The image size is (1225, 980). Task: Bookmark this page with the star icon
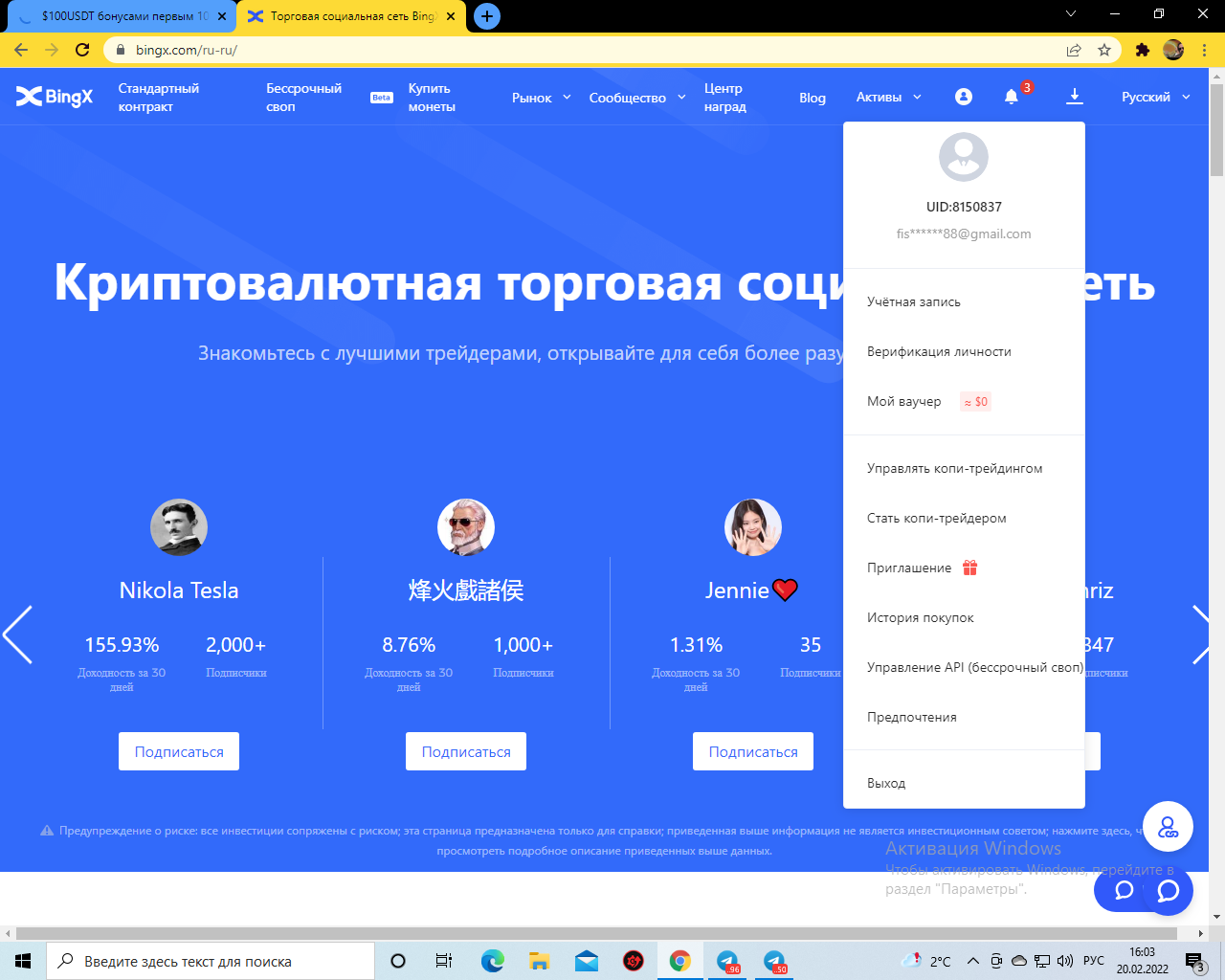1104,50
